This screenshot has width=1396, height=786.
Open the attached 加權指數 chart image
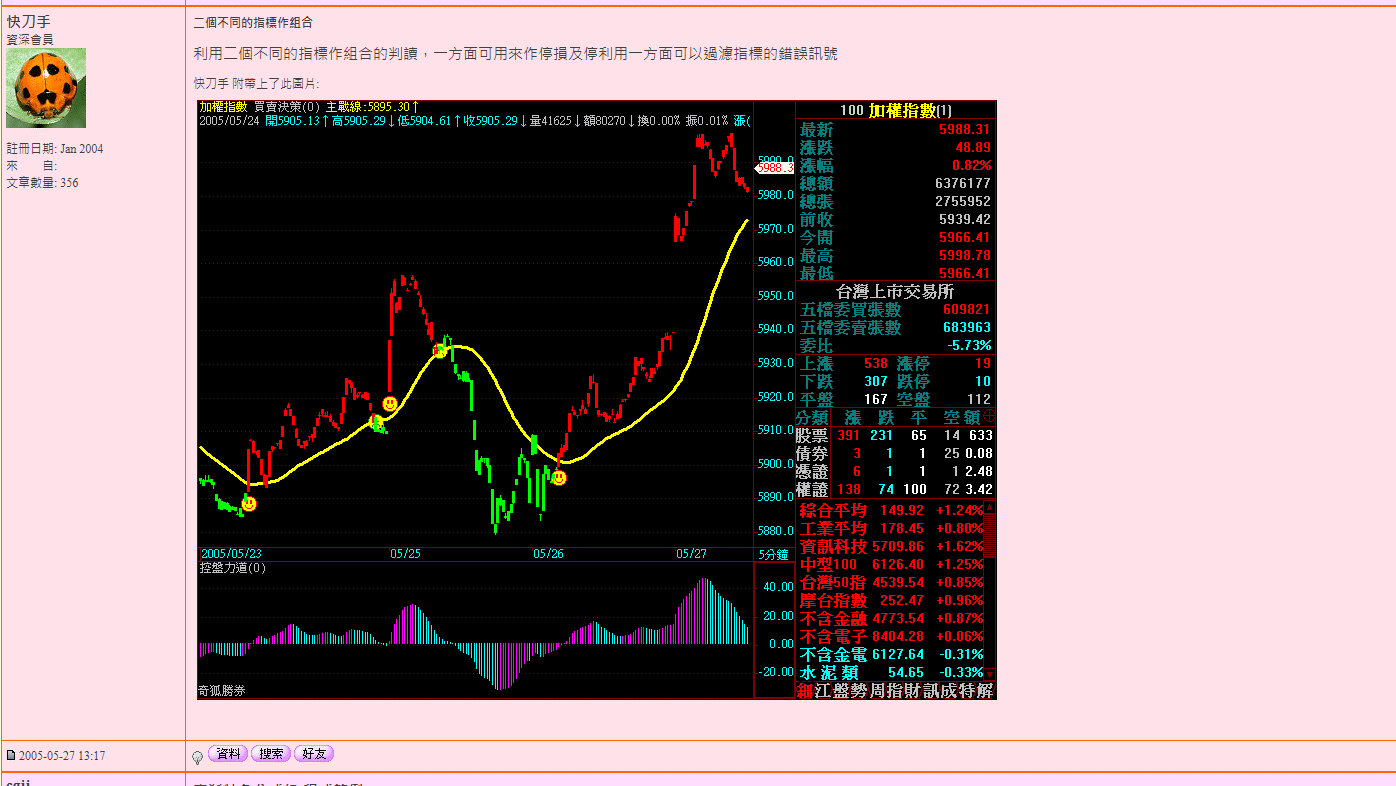(597, 400)
